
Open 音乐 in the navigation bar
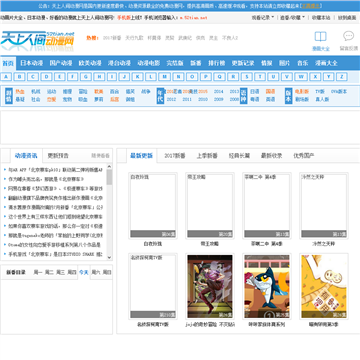click(x=302, y=63)
